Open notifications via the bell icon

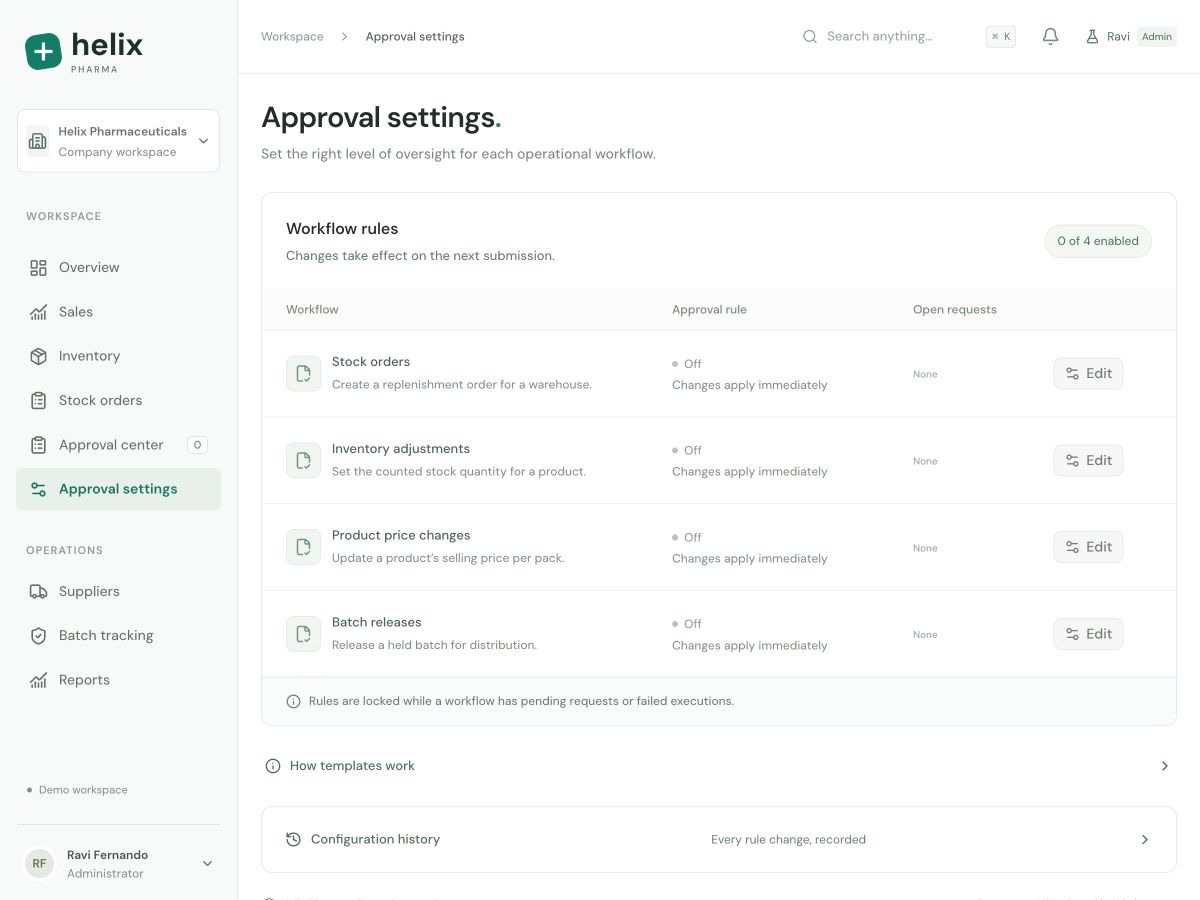coord(1050,37)
